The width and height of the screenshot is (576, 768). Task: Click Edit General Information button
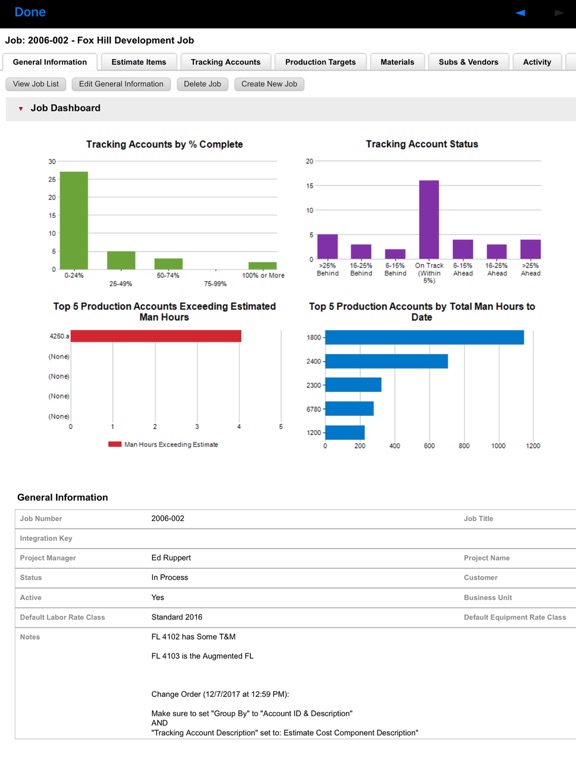[x=121, y=84]
